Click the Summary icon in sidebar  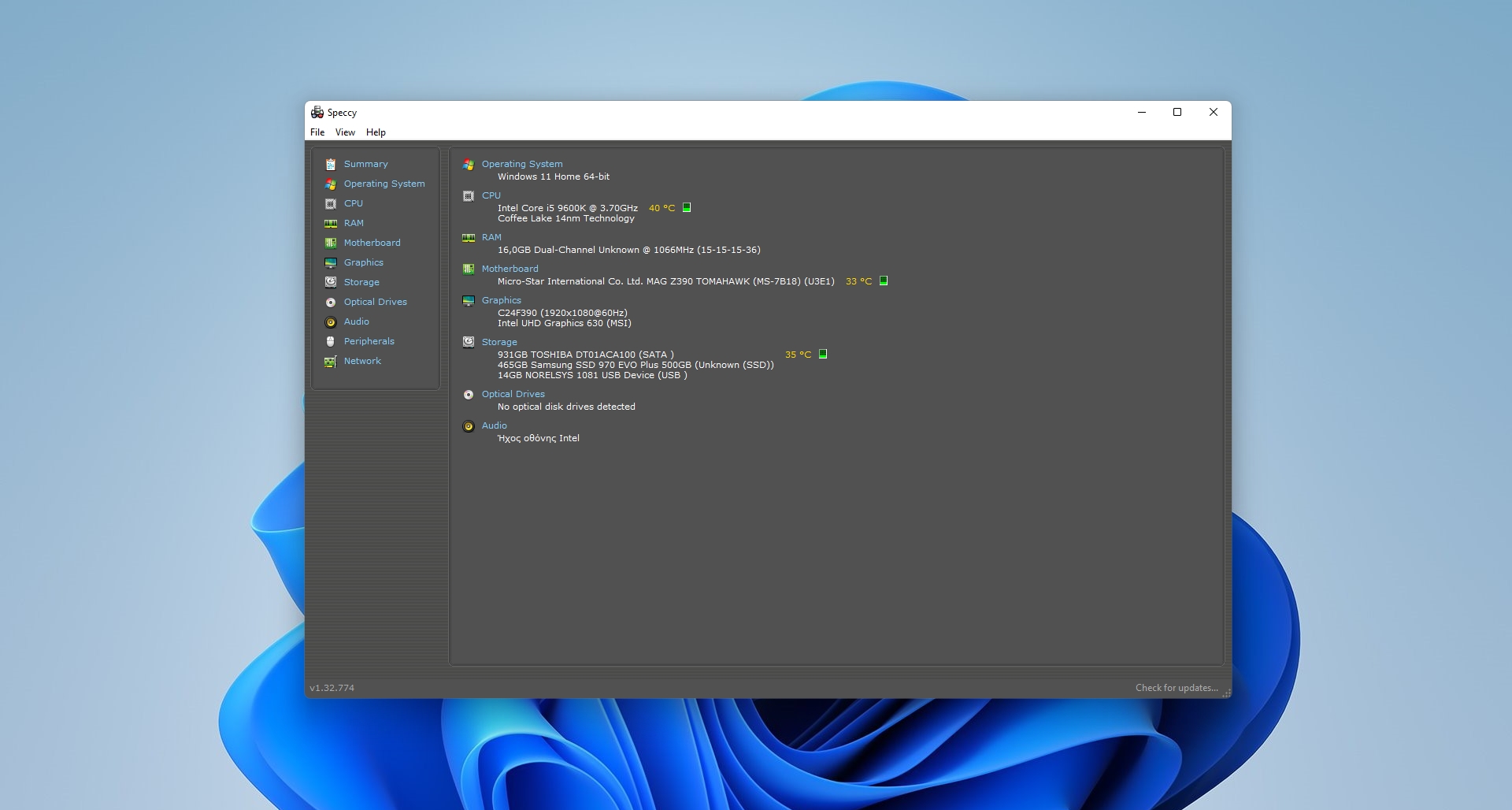(x=331, y=164)
